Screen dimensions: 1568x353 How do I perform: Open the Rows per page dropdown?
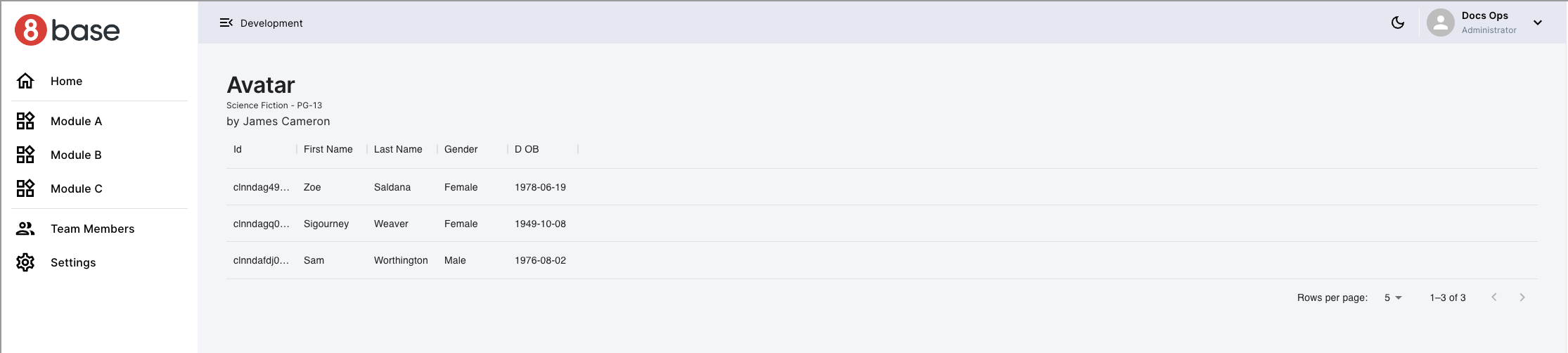[1393, 297]
